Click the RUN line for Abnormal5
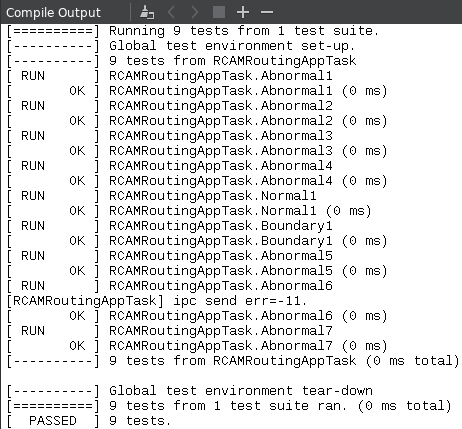This screenshot has width=462, height=429. (170, 256)
